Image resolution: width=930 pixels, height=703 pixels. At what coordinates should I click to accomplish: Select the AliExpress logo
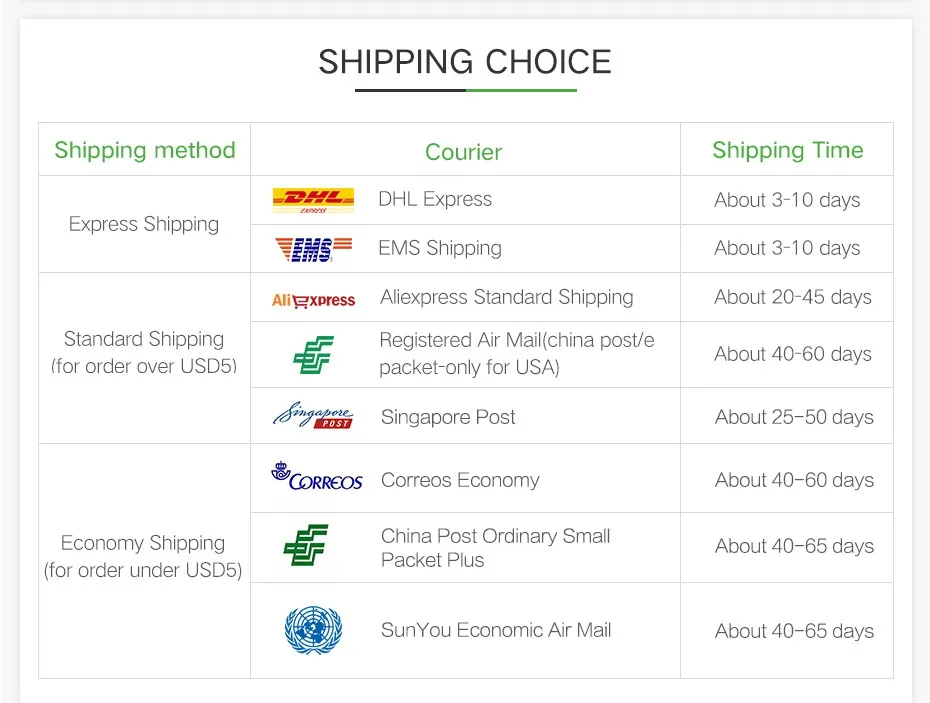[x=313, y=300]
